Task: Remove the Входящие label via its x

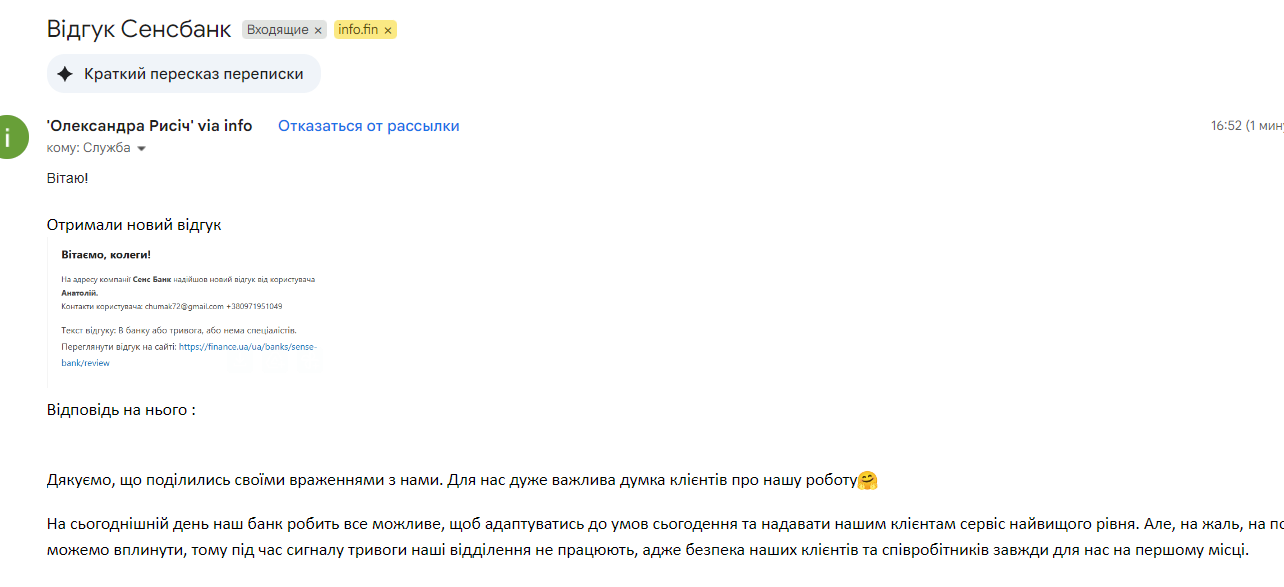Action: (318, 30)
